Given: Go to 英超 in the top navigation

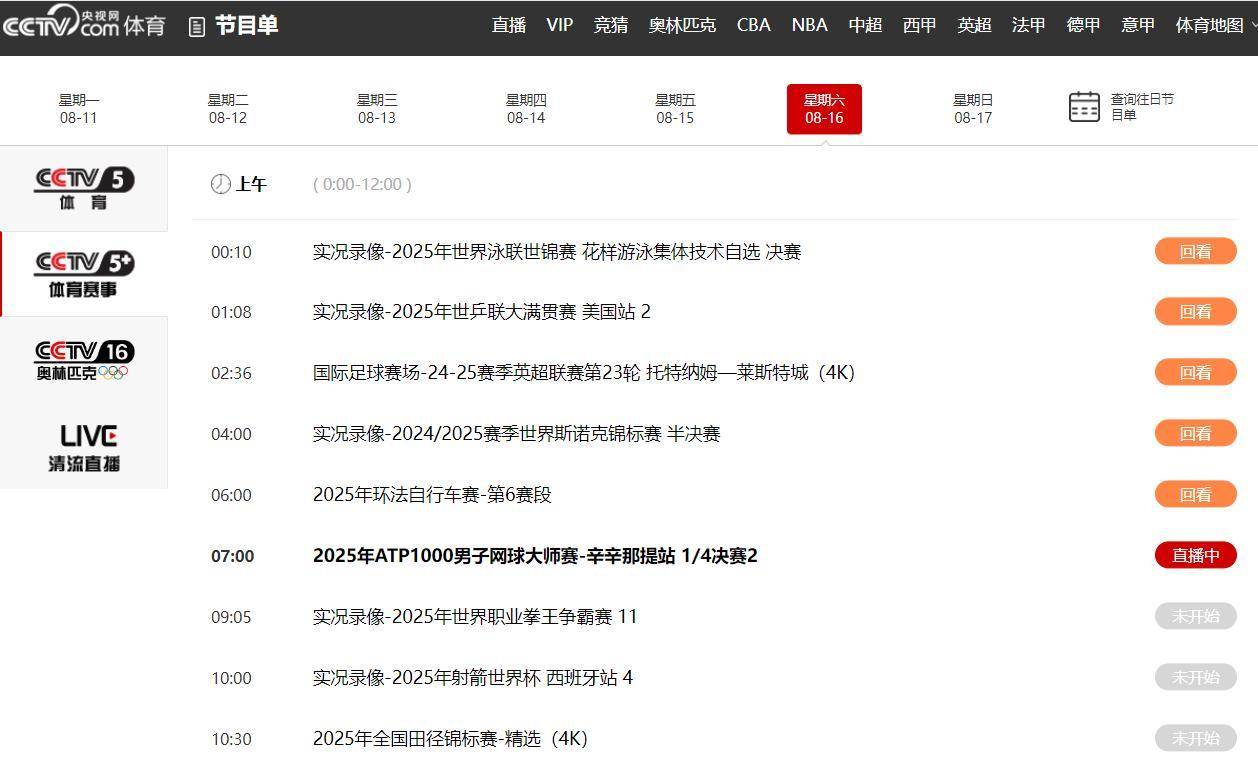Looking at the screenshot, I should pos(974,25).
